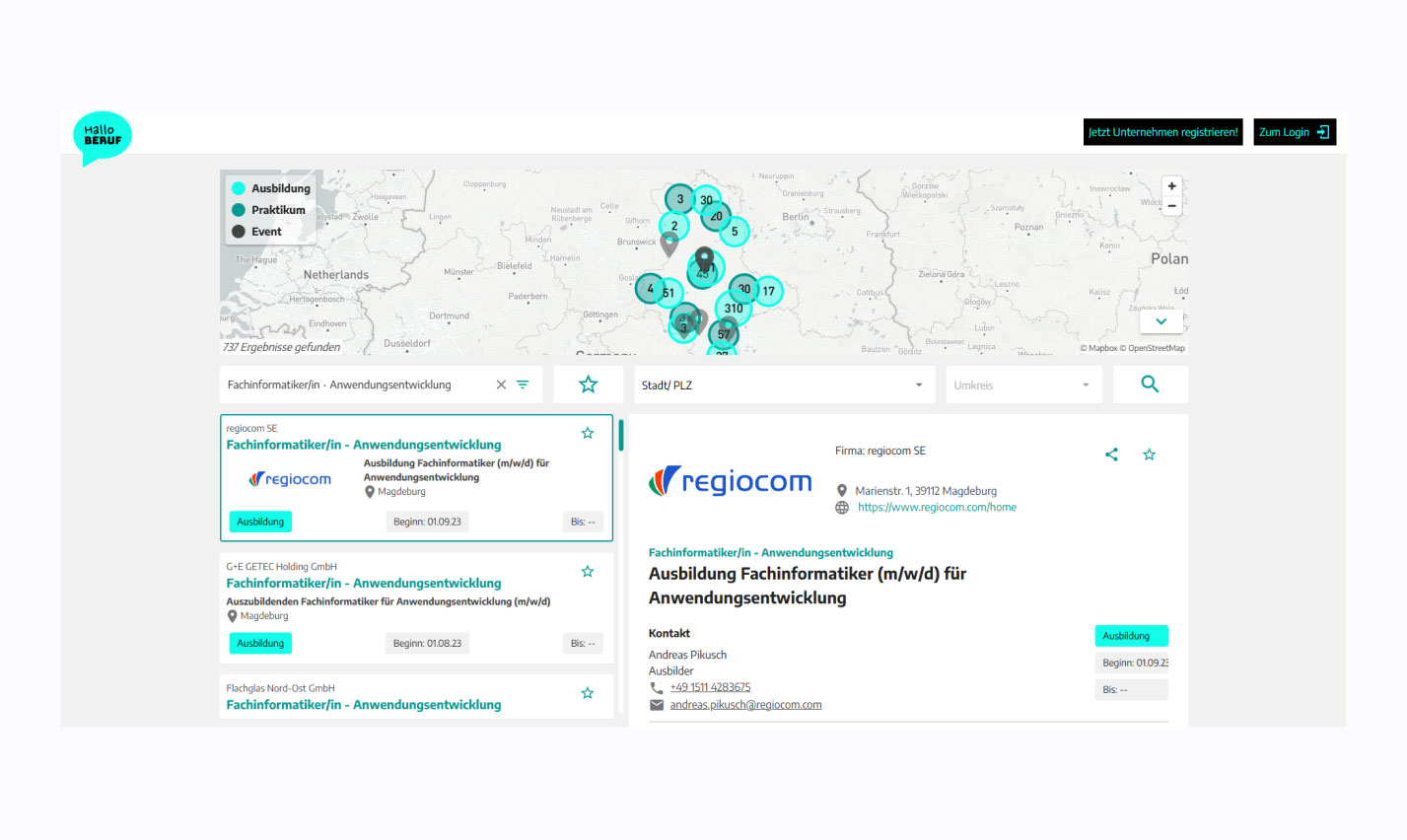Clear the search term with X icon
1407x840 pixels.
[x=501, y=385]
